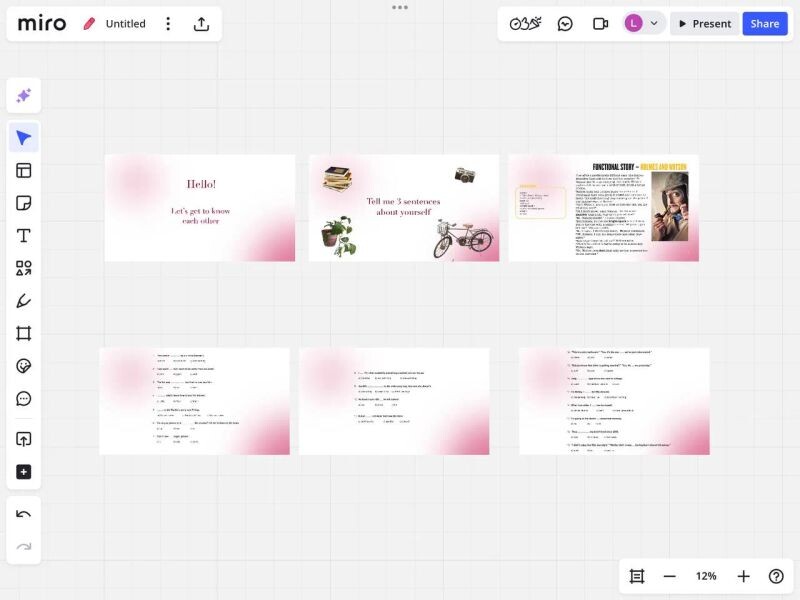Select the Hello! slide frame
The height and width of the screenshot is (600, 800).
(200, 208)
